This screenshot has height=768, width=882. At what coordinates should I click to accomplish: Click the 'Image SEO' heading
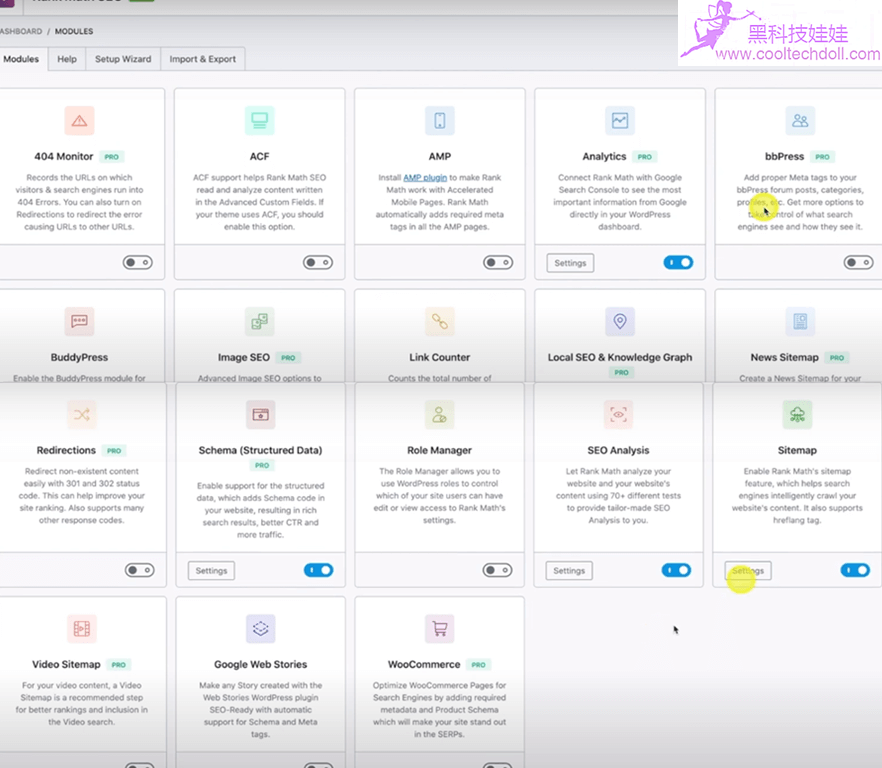coord(244,357)
